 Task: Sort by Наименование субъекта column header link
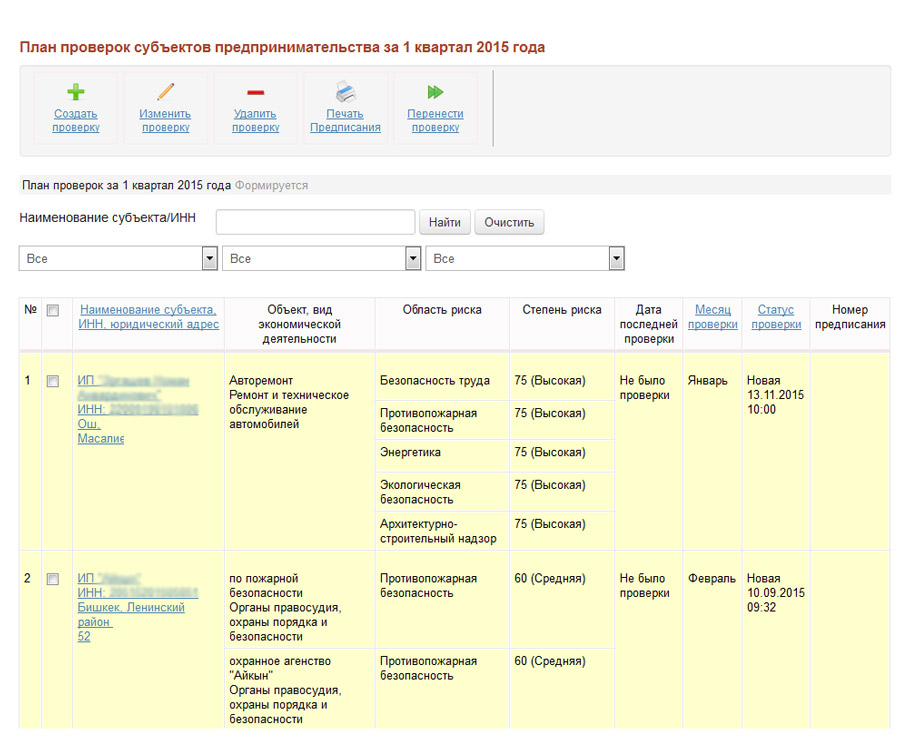click(149, 317)
